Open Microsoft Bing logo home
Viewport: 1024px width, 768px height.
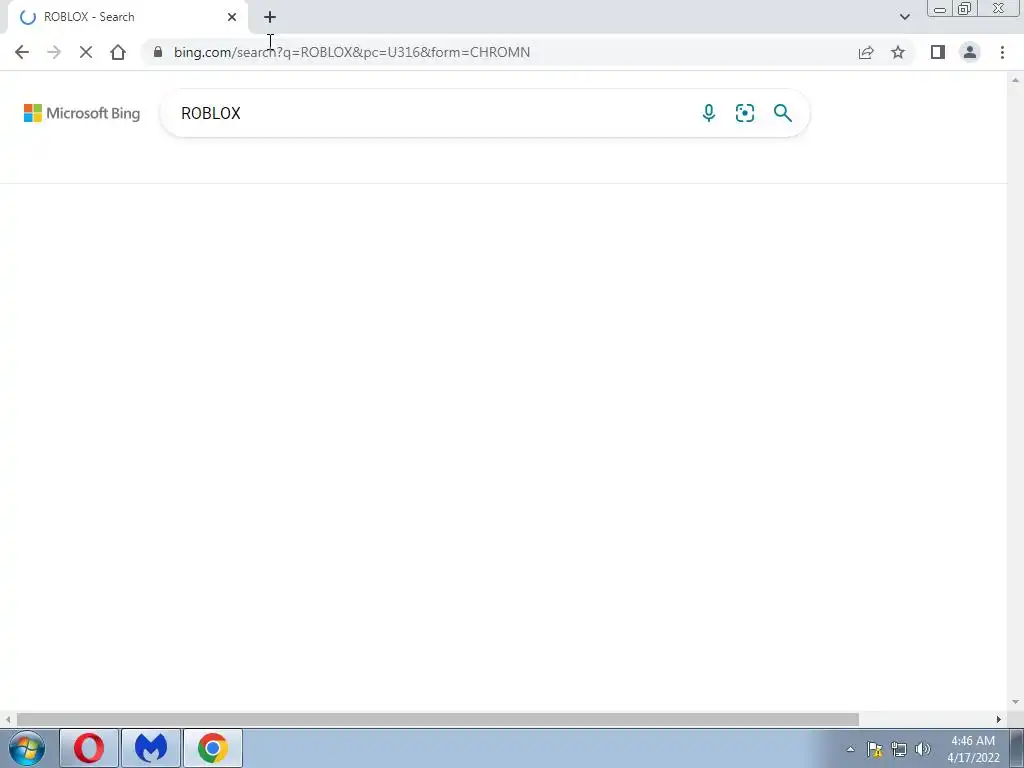(x=82, y=113)
